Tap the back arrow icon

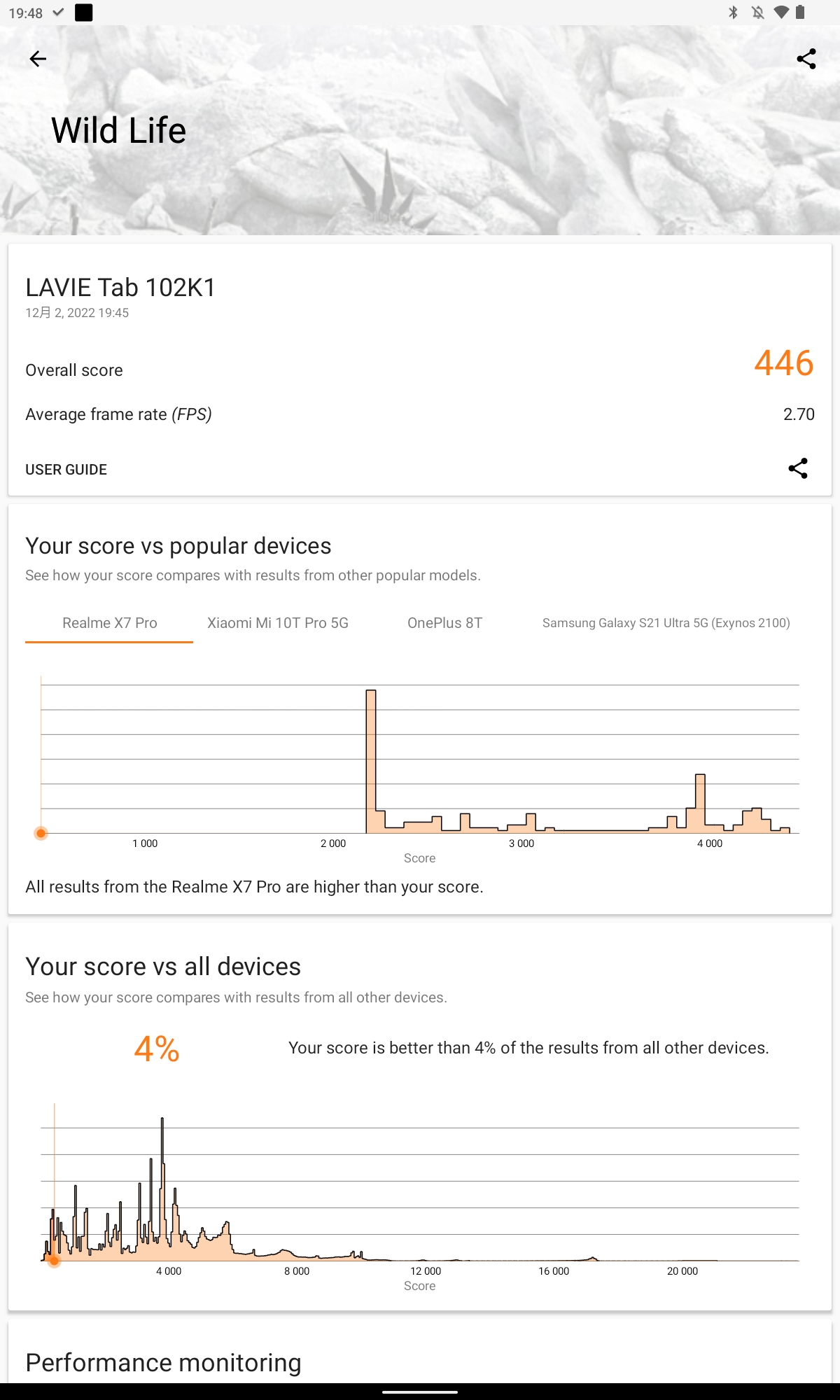(x=38, y=59)
